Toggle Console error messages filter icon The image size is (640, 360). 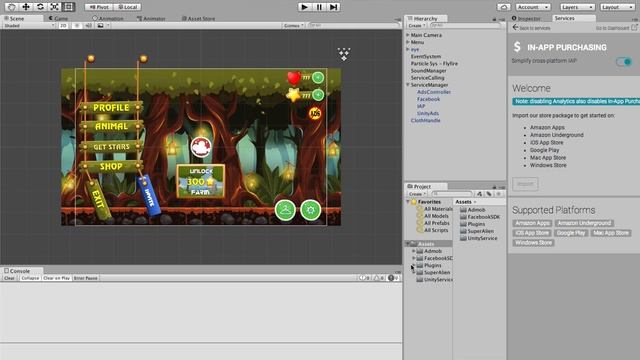tap(393, 278)
